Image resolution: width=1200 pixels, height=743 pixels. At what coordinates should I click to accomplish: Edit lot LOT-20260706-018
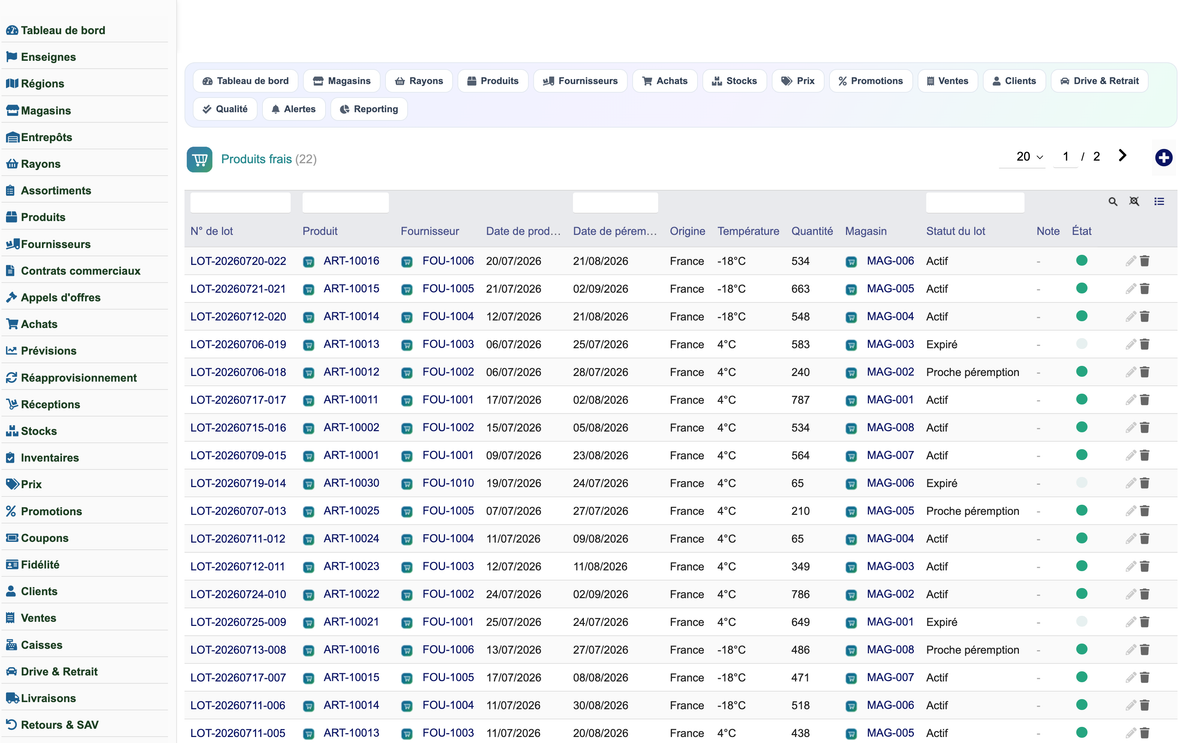pos(1130,372)
